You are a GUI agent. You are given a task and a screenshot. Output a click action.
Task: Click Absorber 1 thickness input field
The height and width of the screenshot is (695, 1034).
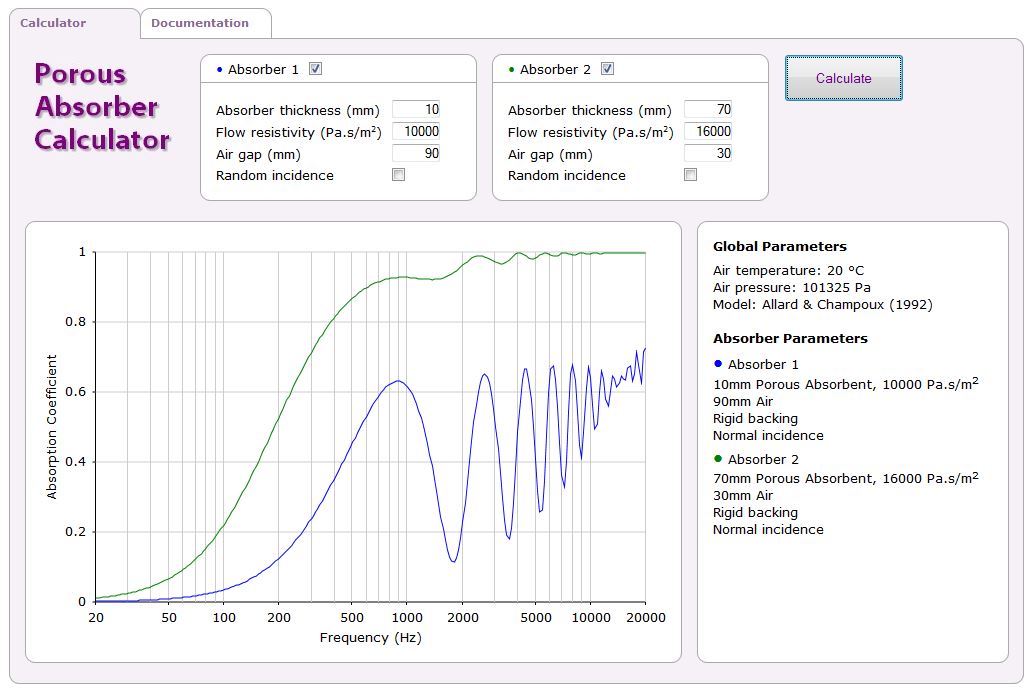(416, 110)
